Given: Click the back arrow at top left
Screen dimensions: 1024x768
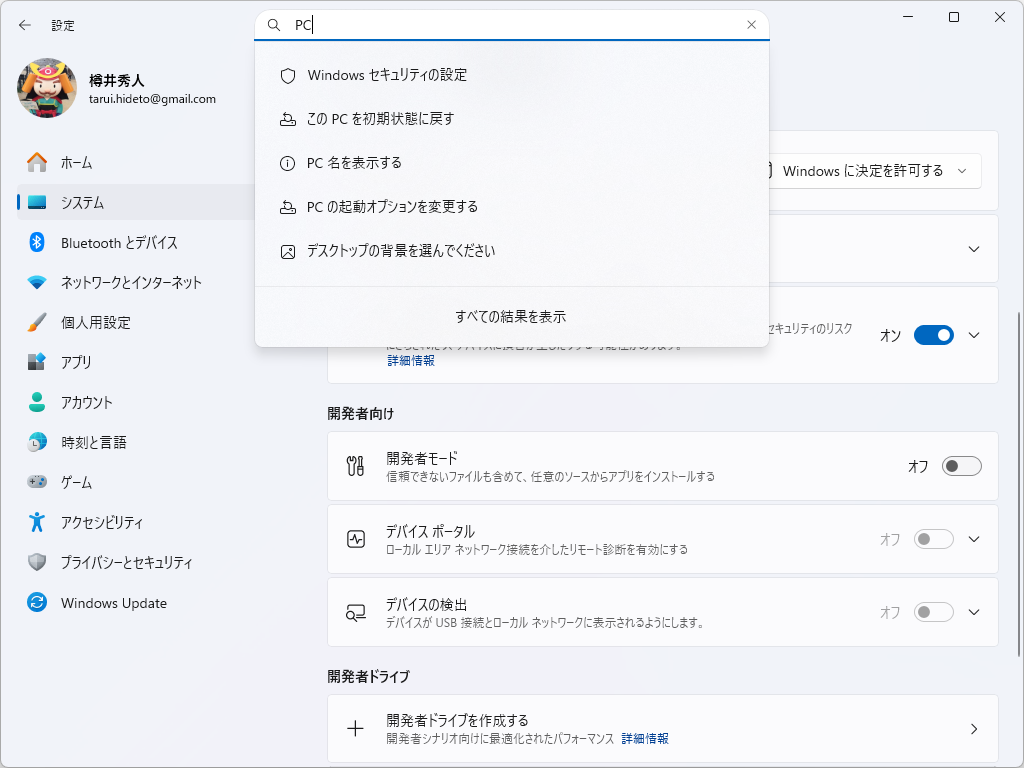Looking at the screenshot, I should click(24, 25).
